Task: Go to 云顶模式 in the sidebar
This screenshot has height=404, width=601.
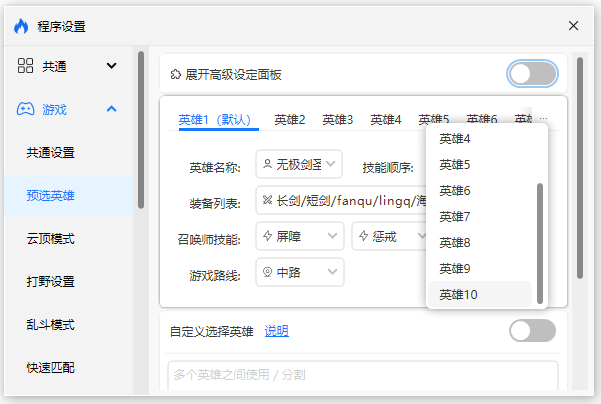Action: 51,239
